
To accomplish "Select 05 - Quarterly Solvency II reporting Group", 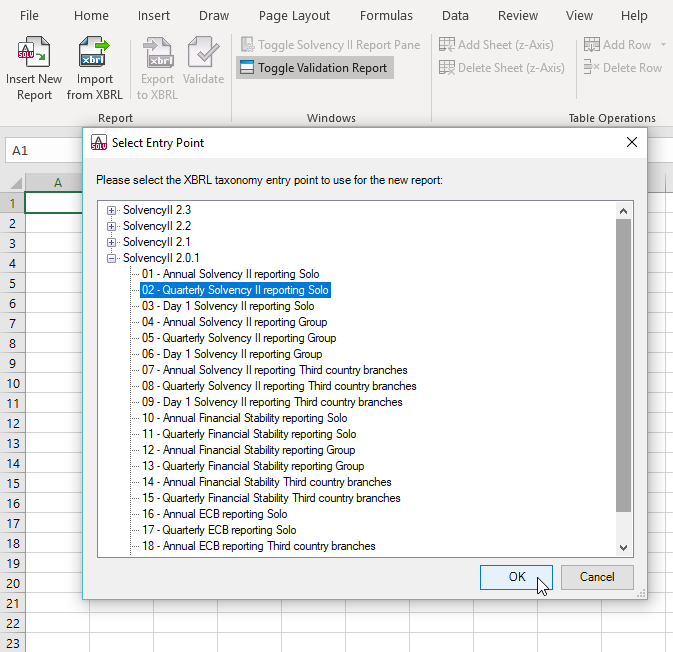I will pos(238,338).
